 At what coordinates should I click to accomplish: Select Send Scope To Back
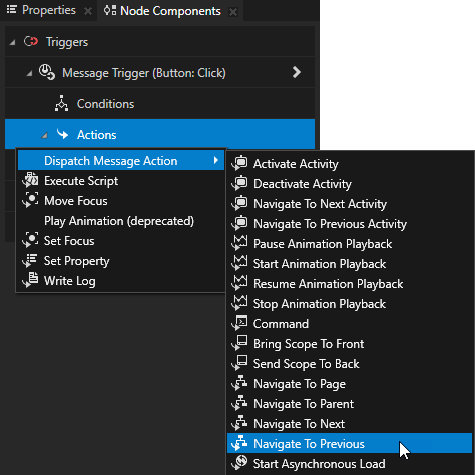pyautogui.click(x=349, y=364)
